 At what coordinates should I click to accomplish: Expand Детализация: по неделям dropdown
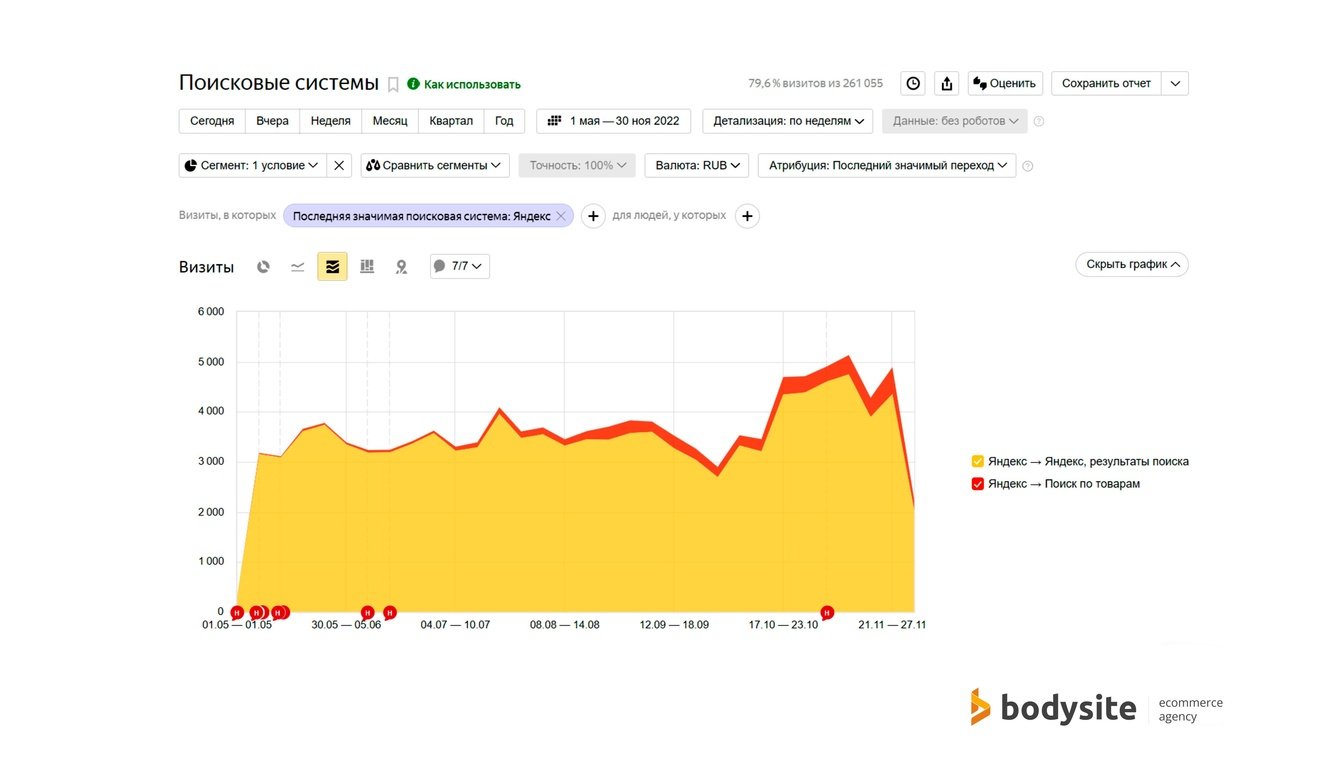coord(788,122)
